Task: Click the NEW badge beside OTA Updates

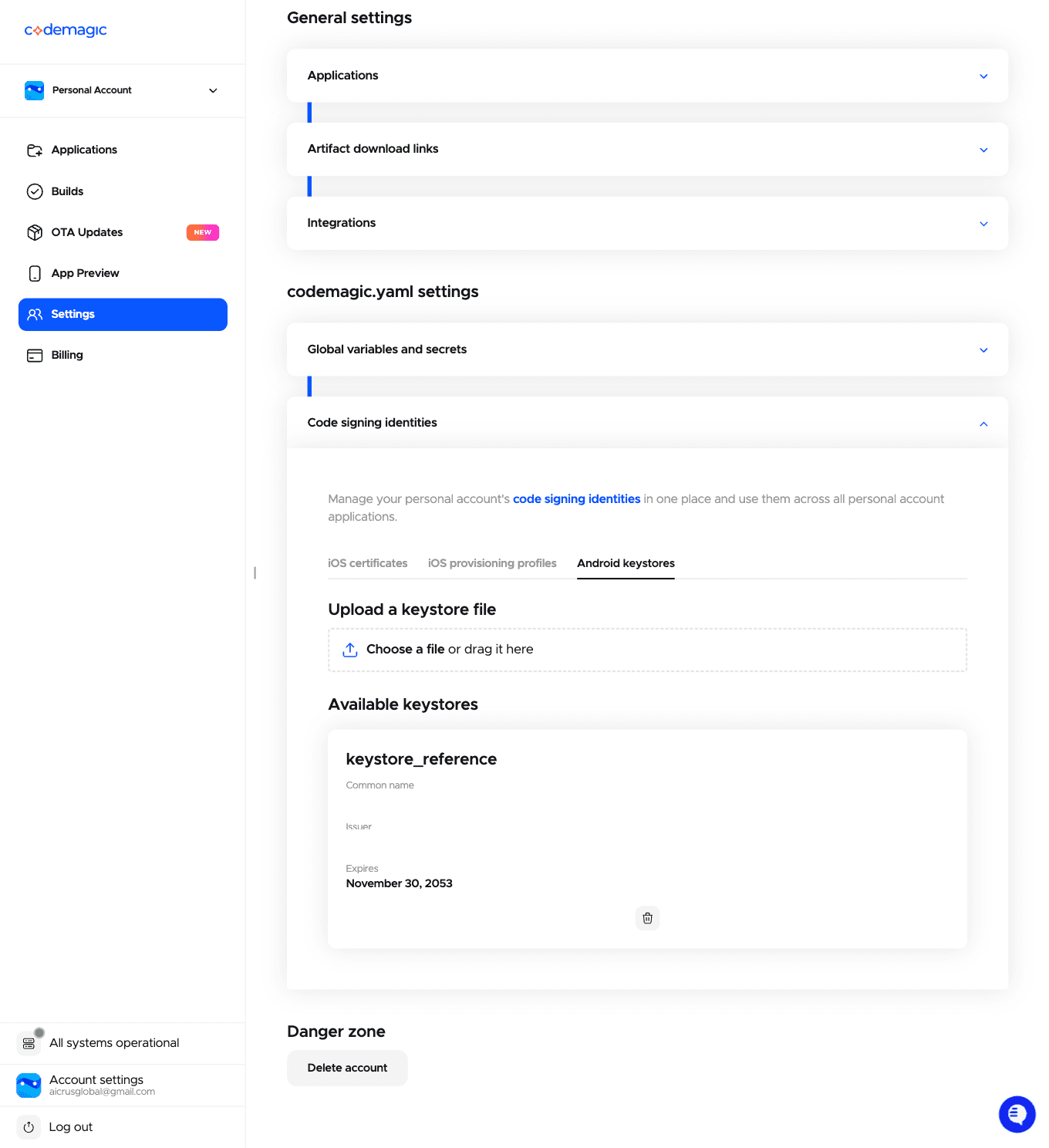Action: (x=203, y=232)
